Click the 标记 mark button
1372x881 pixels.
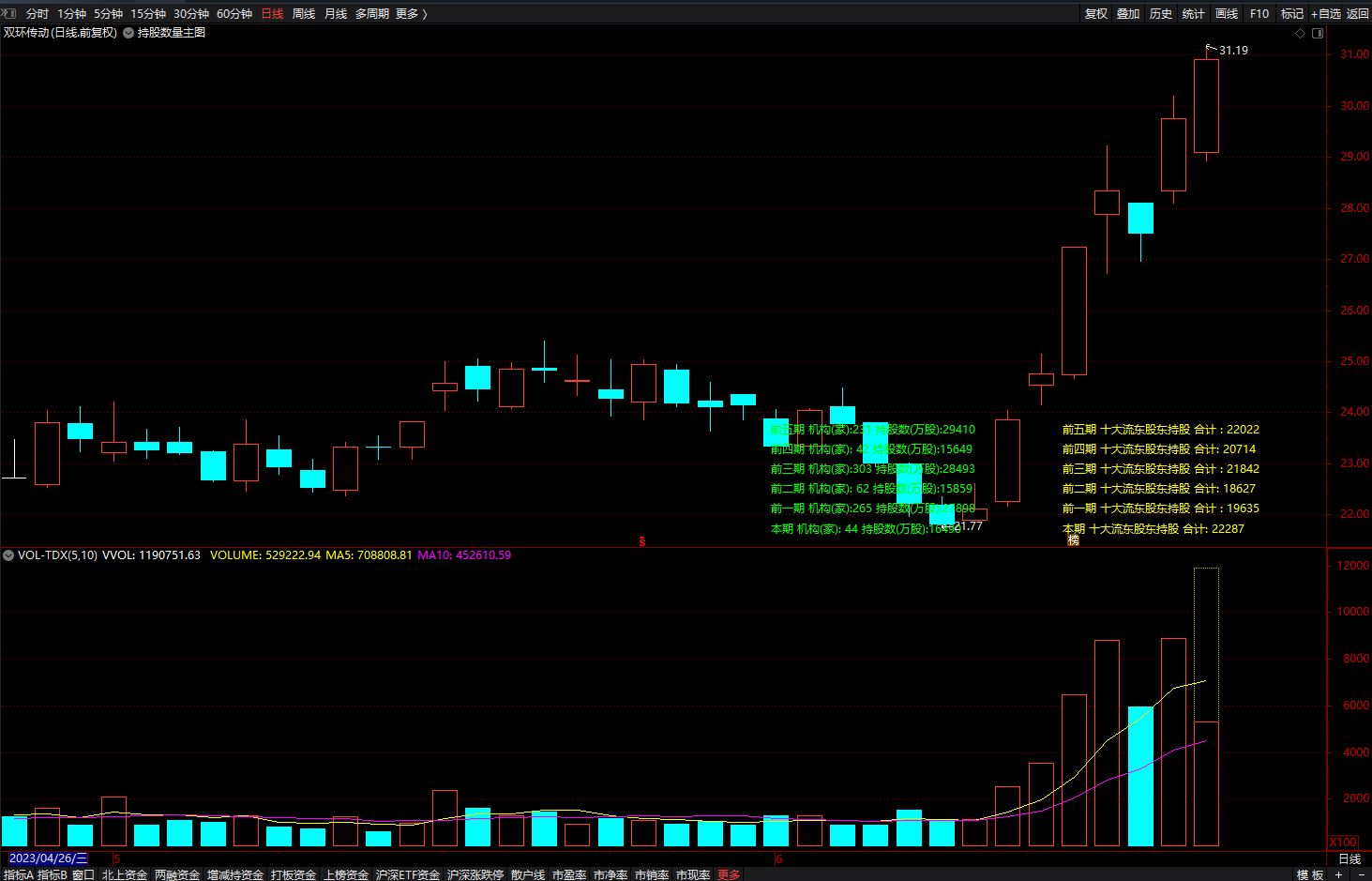point(1292,14)
